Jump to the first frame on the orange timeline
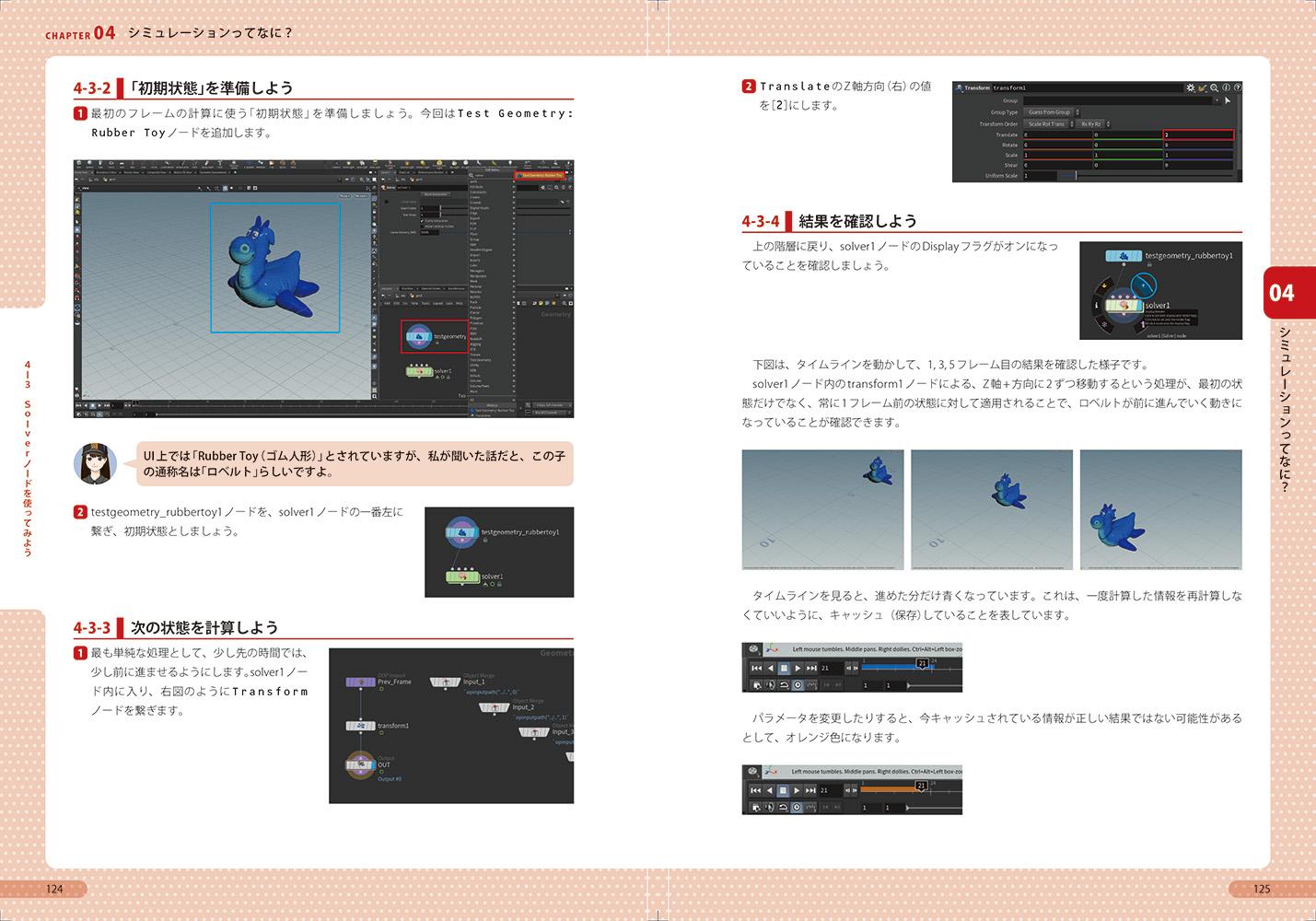The image size is (1316, 921). click(755, 790)
